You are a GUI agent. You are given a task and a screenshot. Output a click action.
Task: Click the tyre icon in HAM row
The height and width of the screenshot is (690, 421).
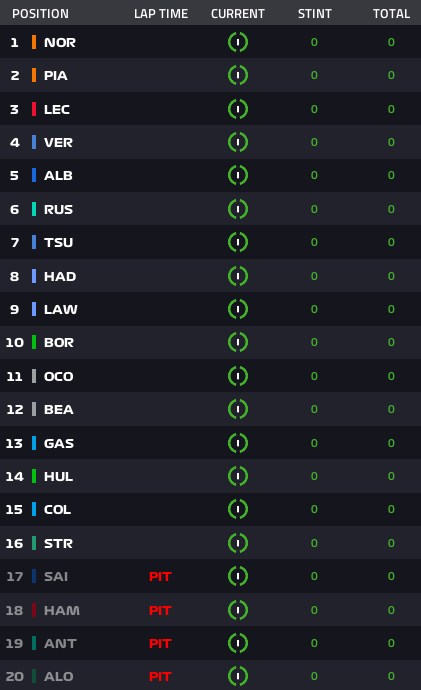[238, 610]
